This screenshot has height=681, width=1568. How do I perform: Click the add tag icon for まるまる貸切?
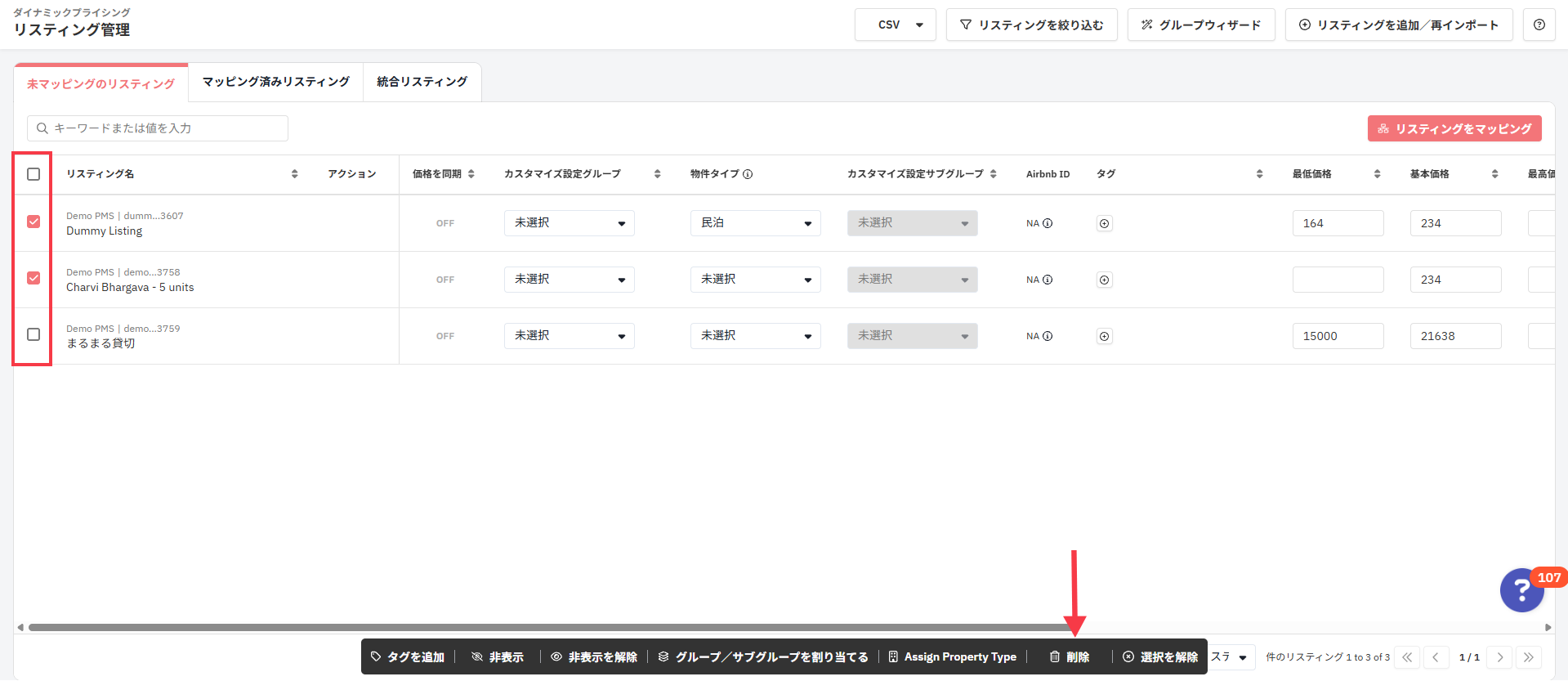1104,336
